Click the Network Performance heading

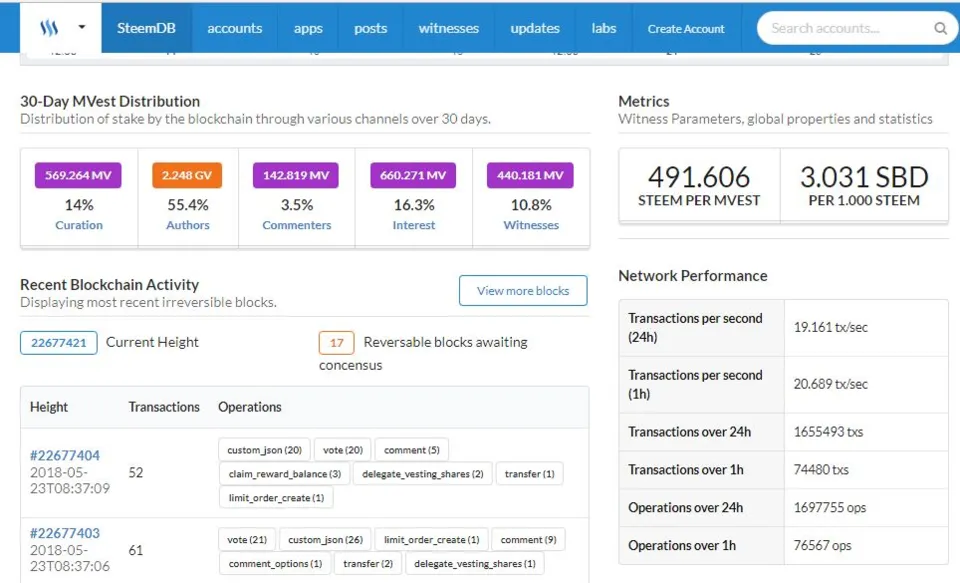click(x=692, y=276)
